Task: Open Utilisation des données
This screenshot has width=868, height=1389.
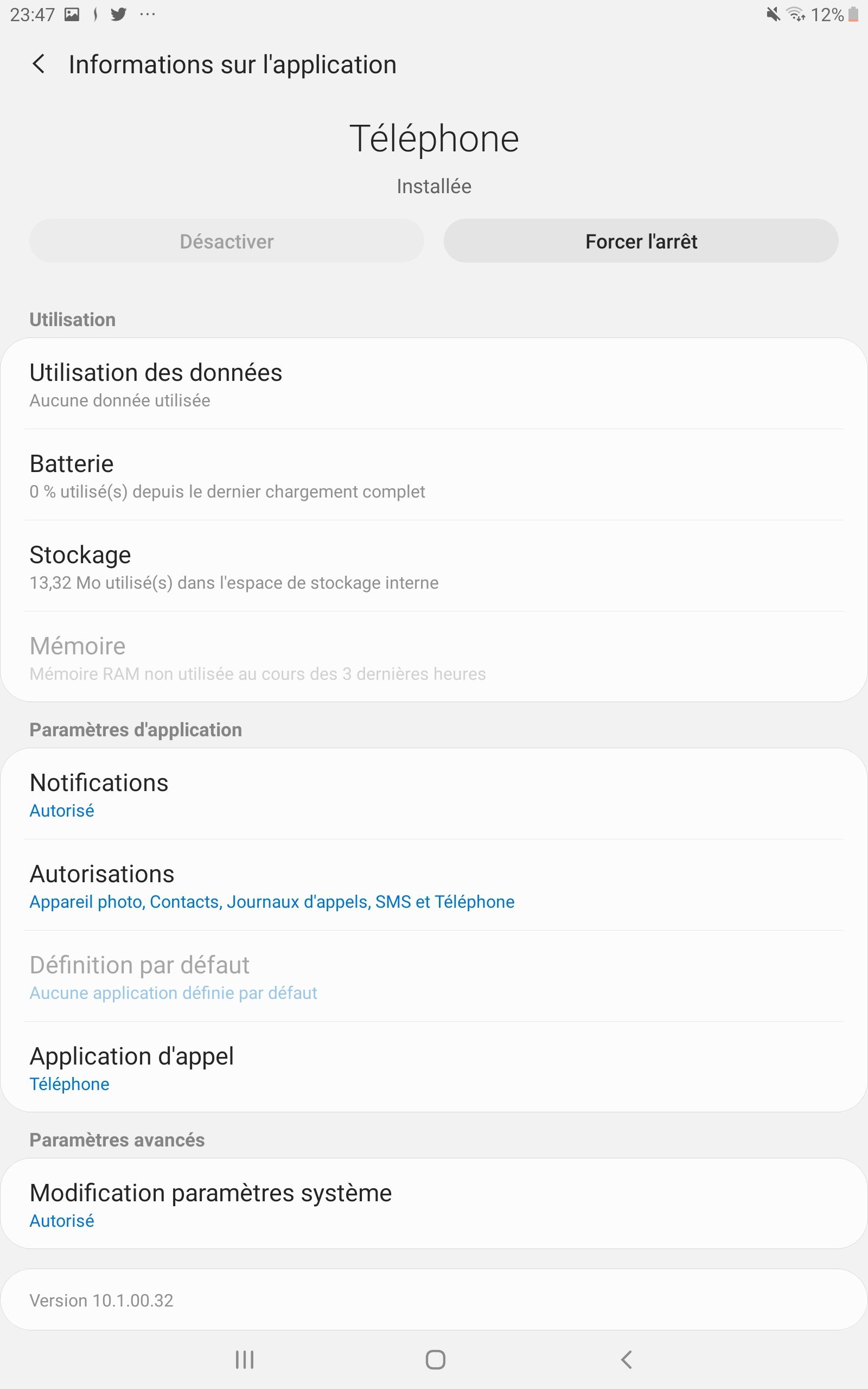Action: pos(433,384)
